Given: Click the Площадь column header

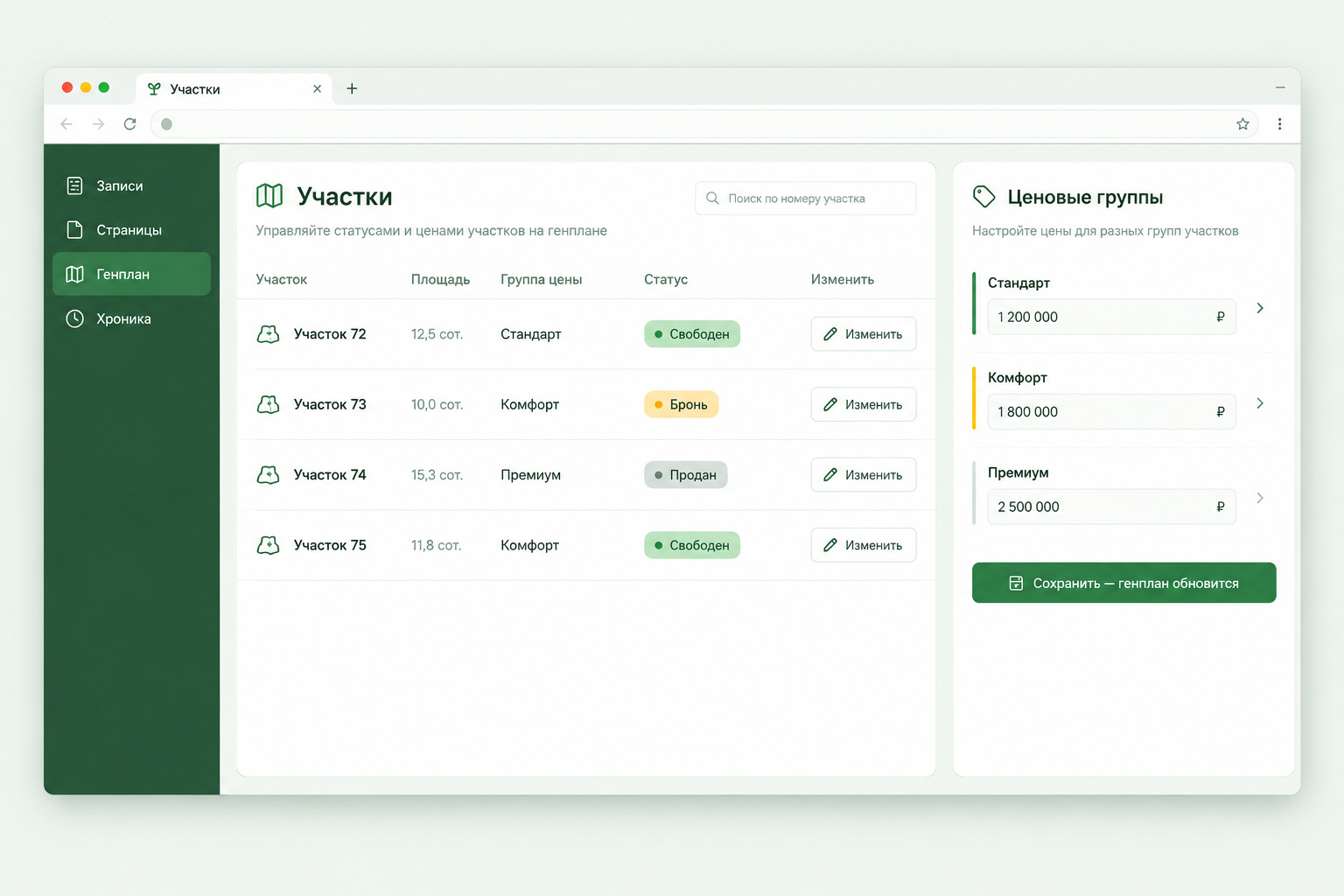Looking at the screenshot, I should (x=440, y=279).
